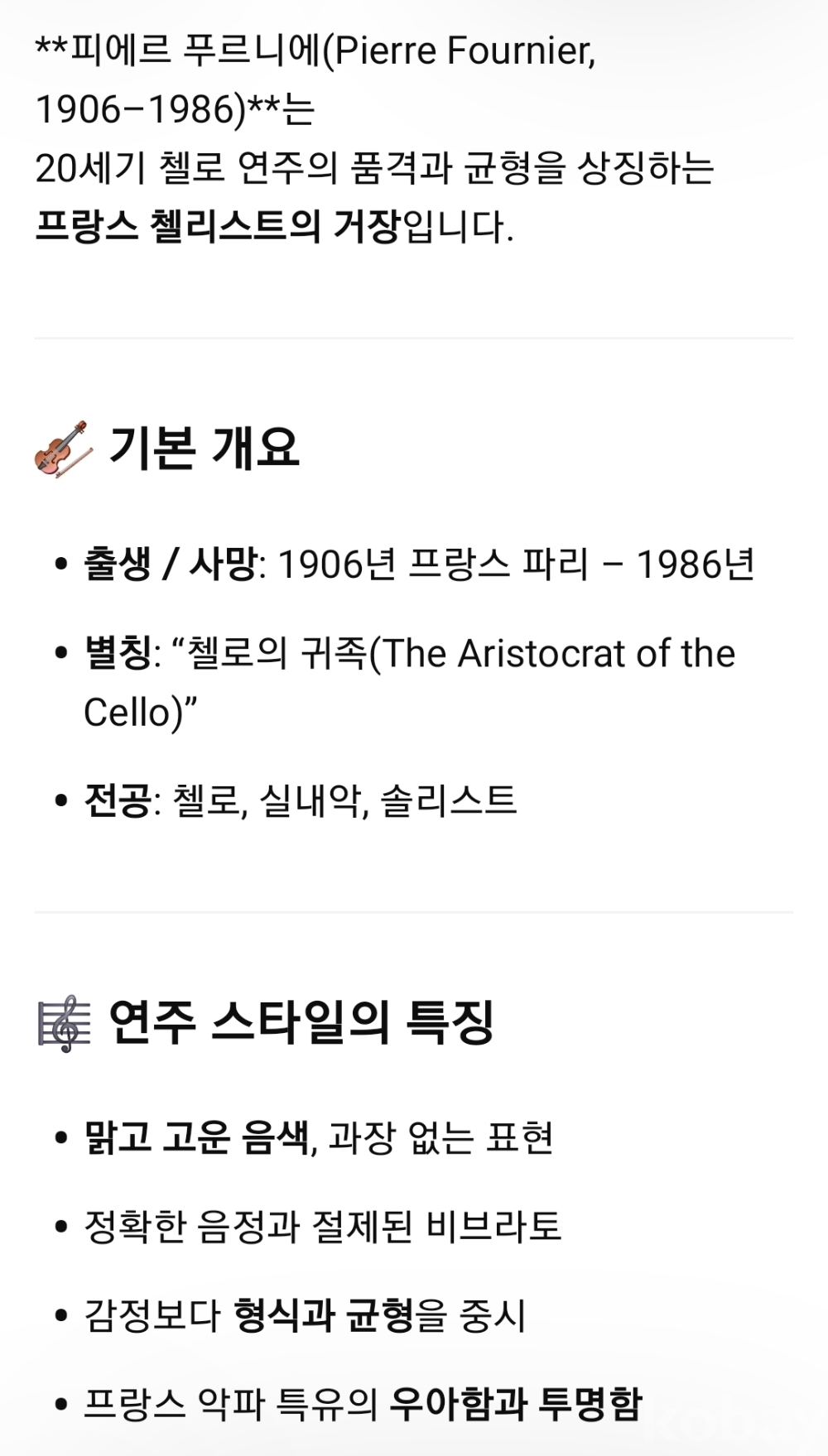Click the violin emoji icon
This screenshot has width=828, height=1456.
click(63, 448)
